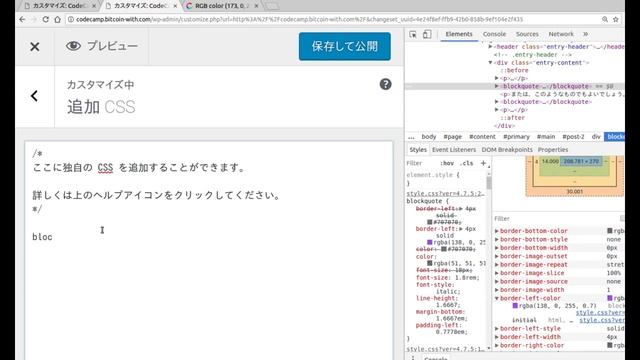Screen dimensions: 640x360
Task: Click the styles Filter field
Action: point(420,163)
